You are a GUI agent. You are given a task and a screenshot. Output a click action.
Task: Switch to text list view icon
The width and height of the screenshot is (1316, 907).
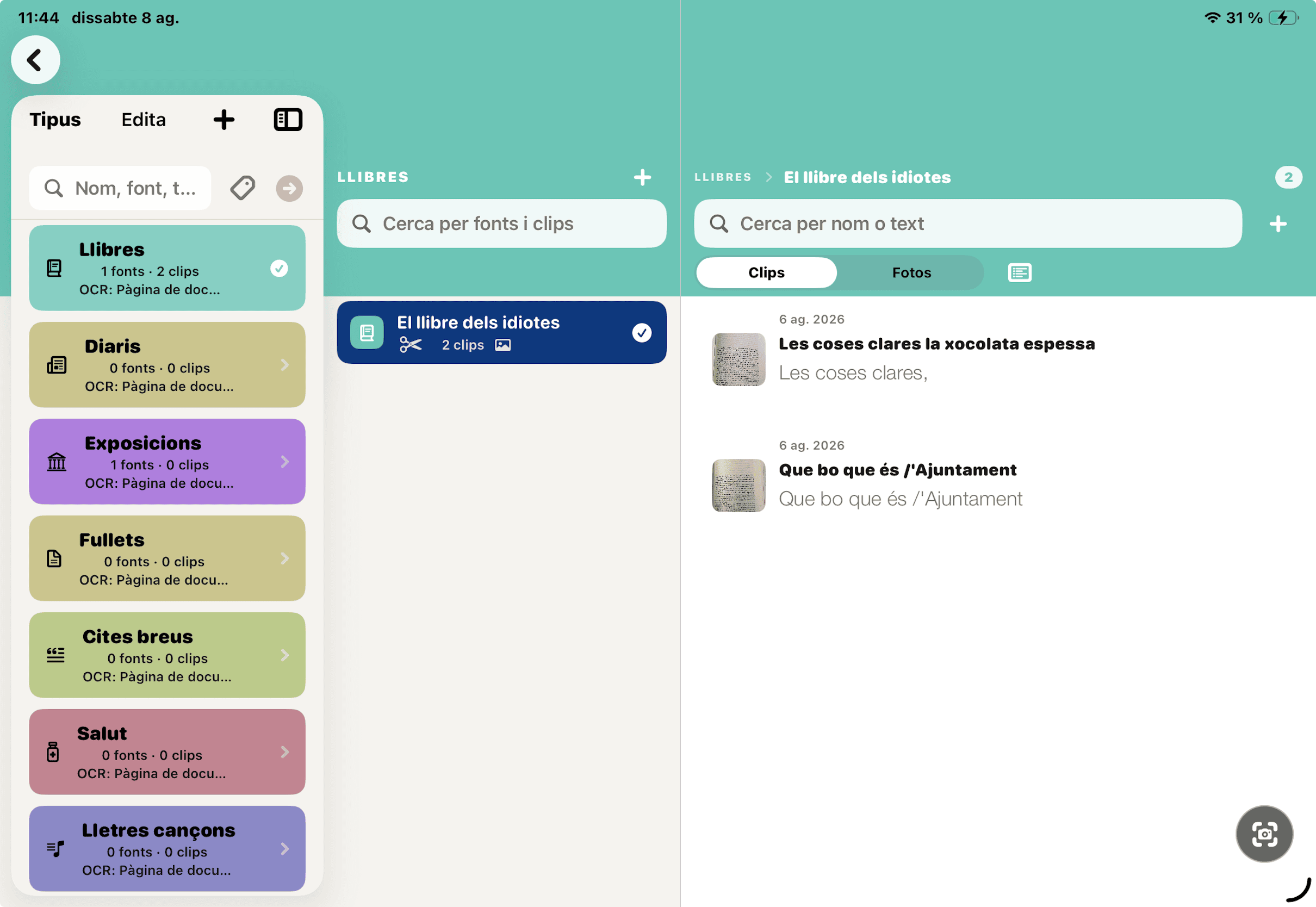1020,273
